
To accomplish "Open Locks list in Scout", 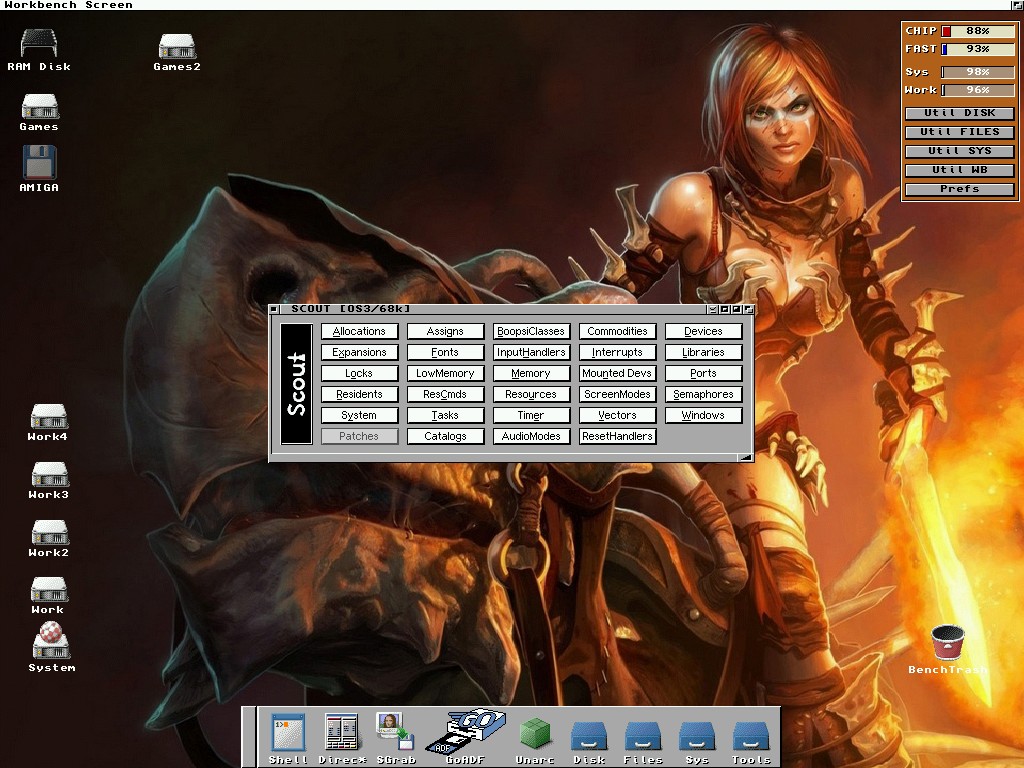I will pyautogui.click(x=359, y=373).
